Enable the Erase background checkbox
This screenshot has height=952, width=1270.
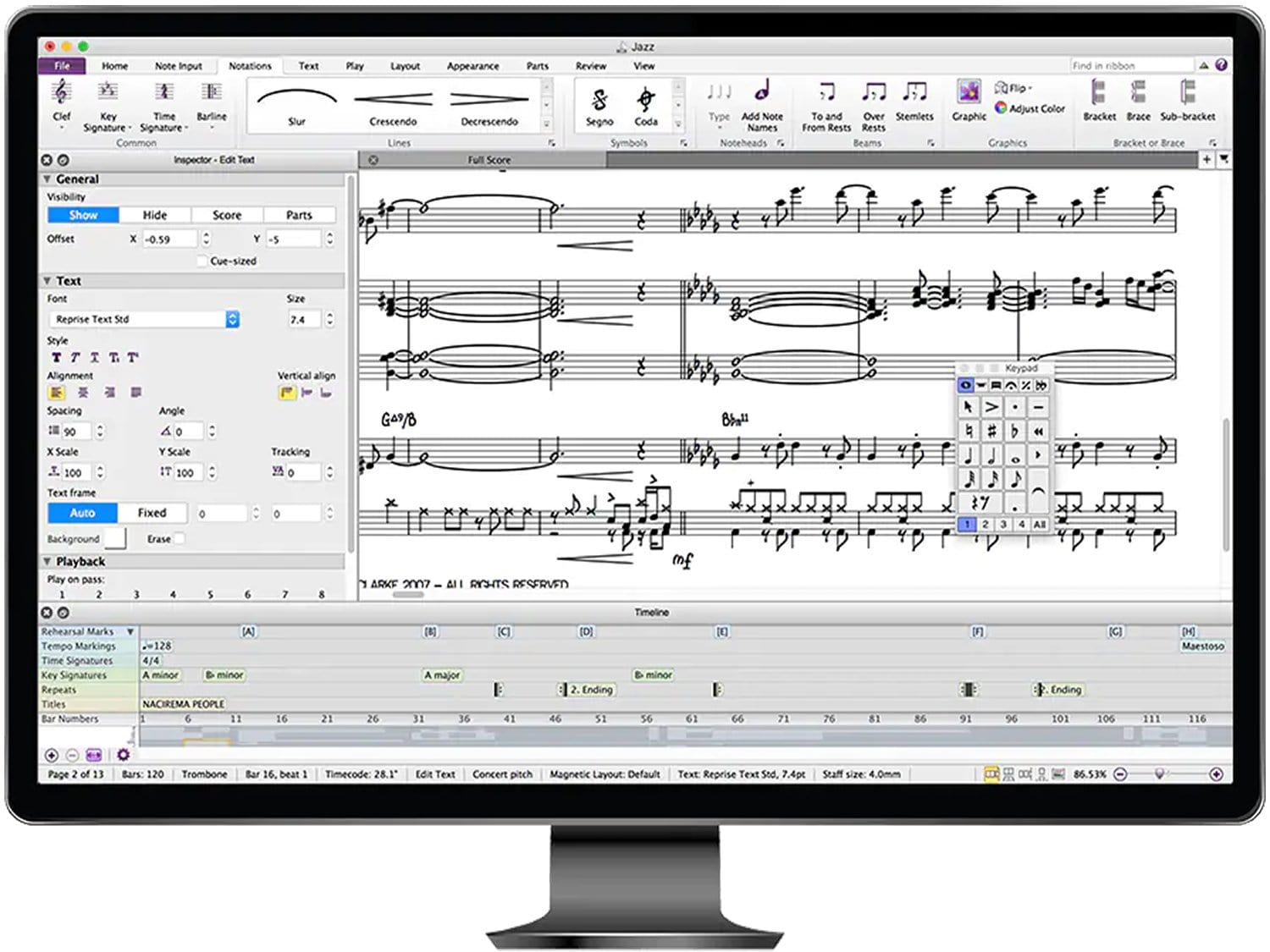[181, 538]
